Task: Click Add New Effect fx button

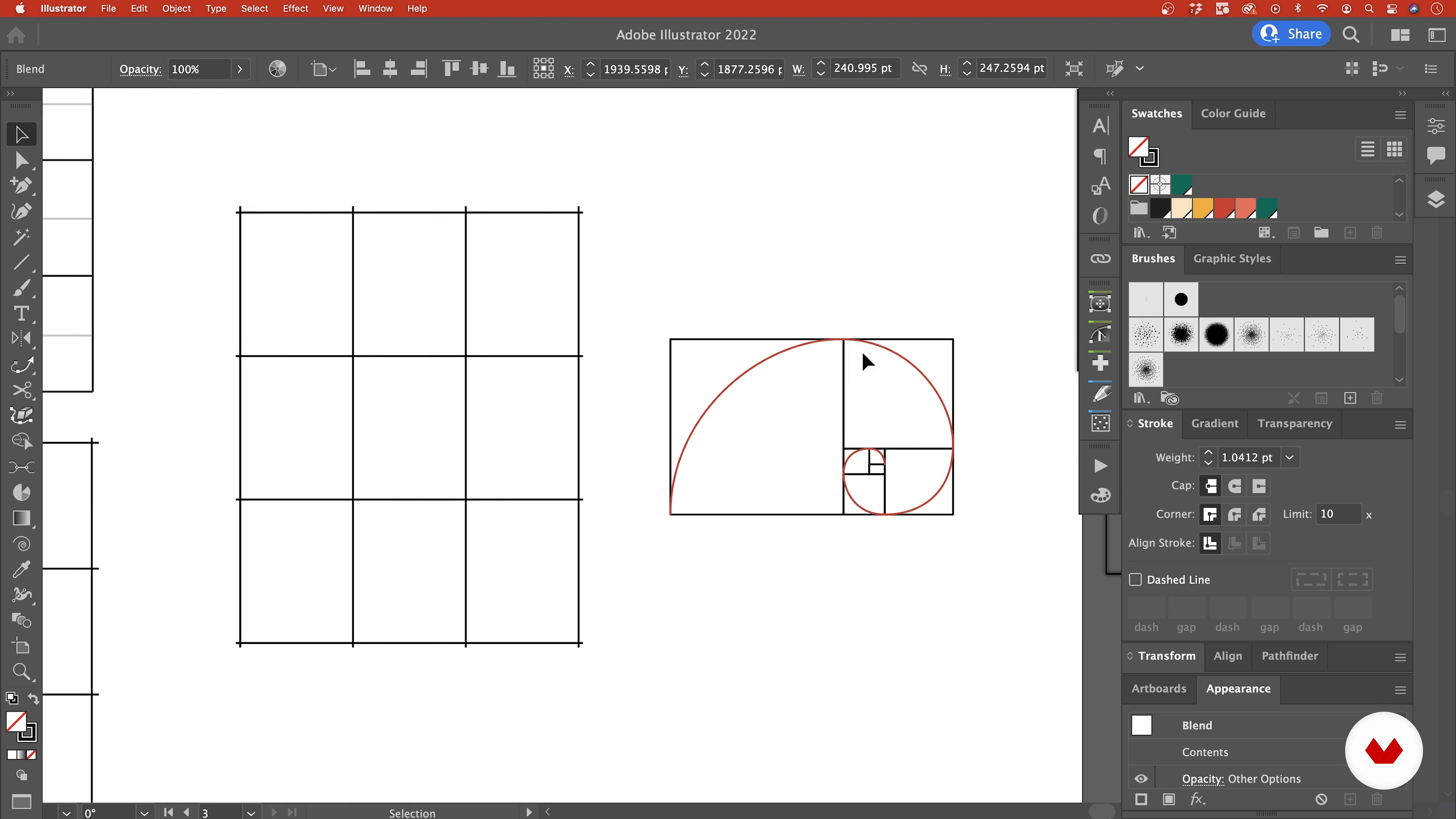Action: coord(1197,799)
